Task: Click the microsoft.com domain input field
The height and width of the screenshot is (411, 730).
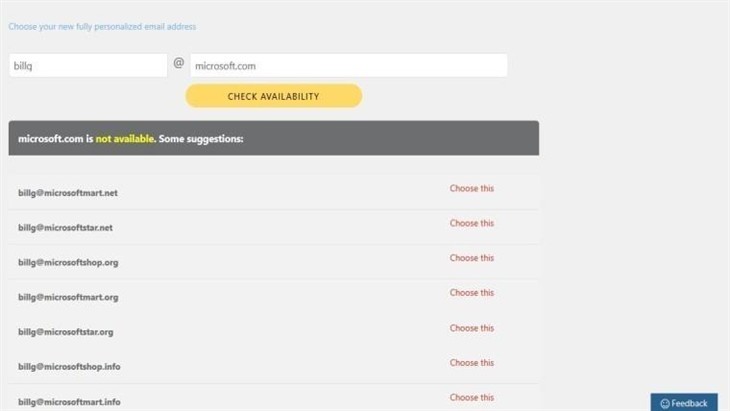Action: [x=349, y=66]
